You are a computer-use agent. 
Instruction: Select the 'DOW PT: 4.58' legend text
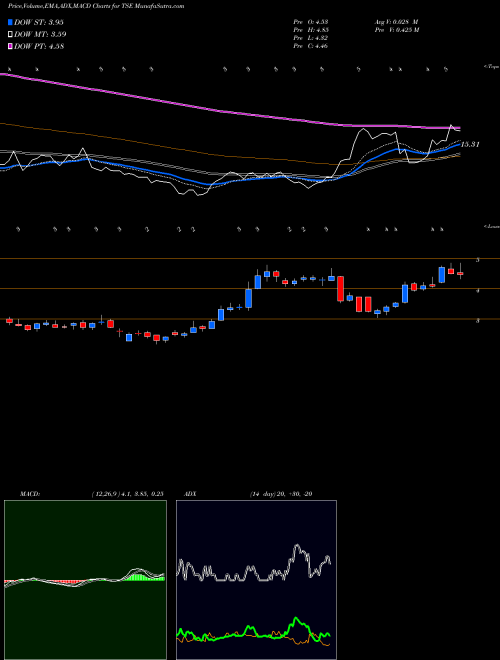(x=39, y=47)
